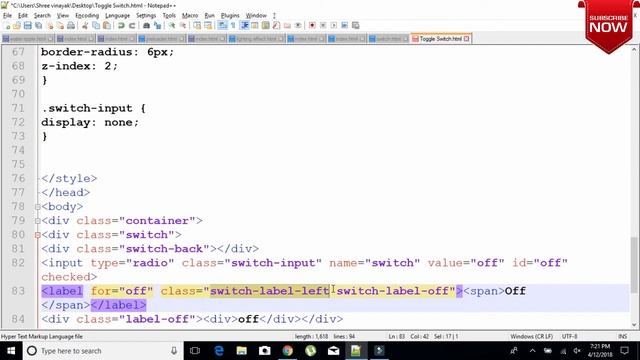Open the File menu
Image resolution: width=640 pixels, height=360 pixels.
[x=7, y=16]
